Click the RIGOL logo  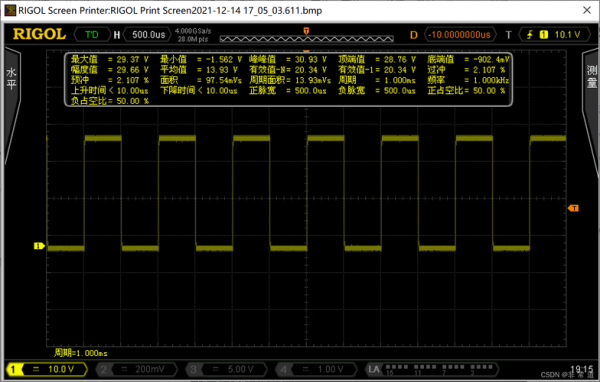[39, 34]
